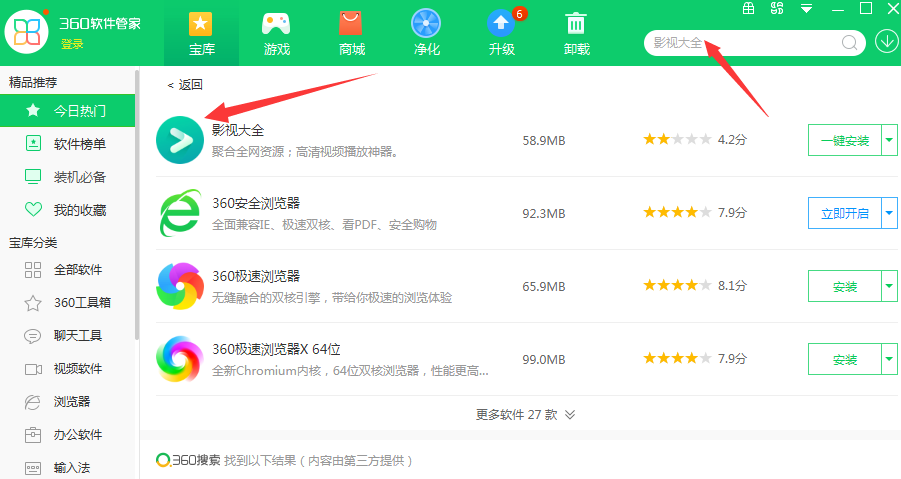901x479 pixels.
Task: Click the red notification dot on logo
Action: click(45, 12)
